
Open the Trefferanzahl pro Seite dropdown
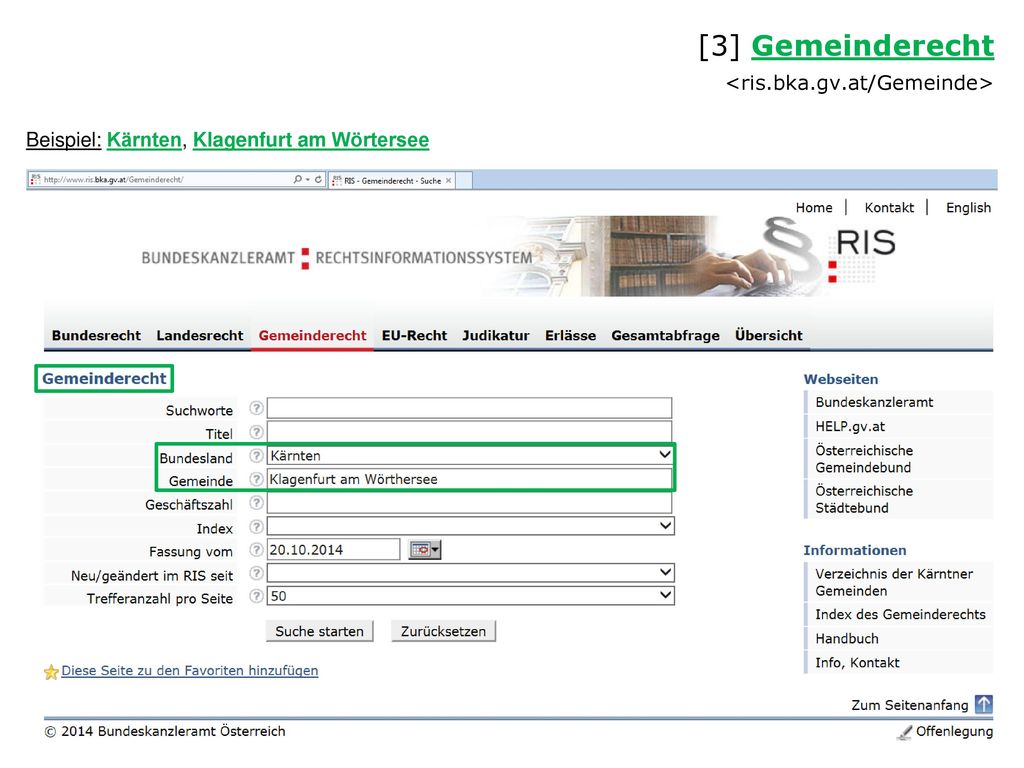(x=470, y=596)
